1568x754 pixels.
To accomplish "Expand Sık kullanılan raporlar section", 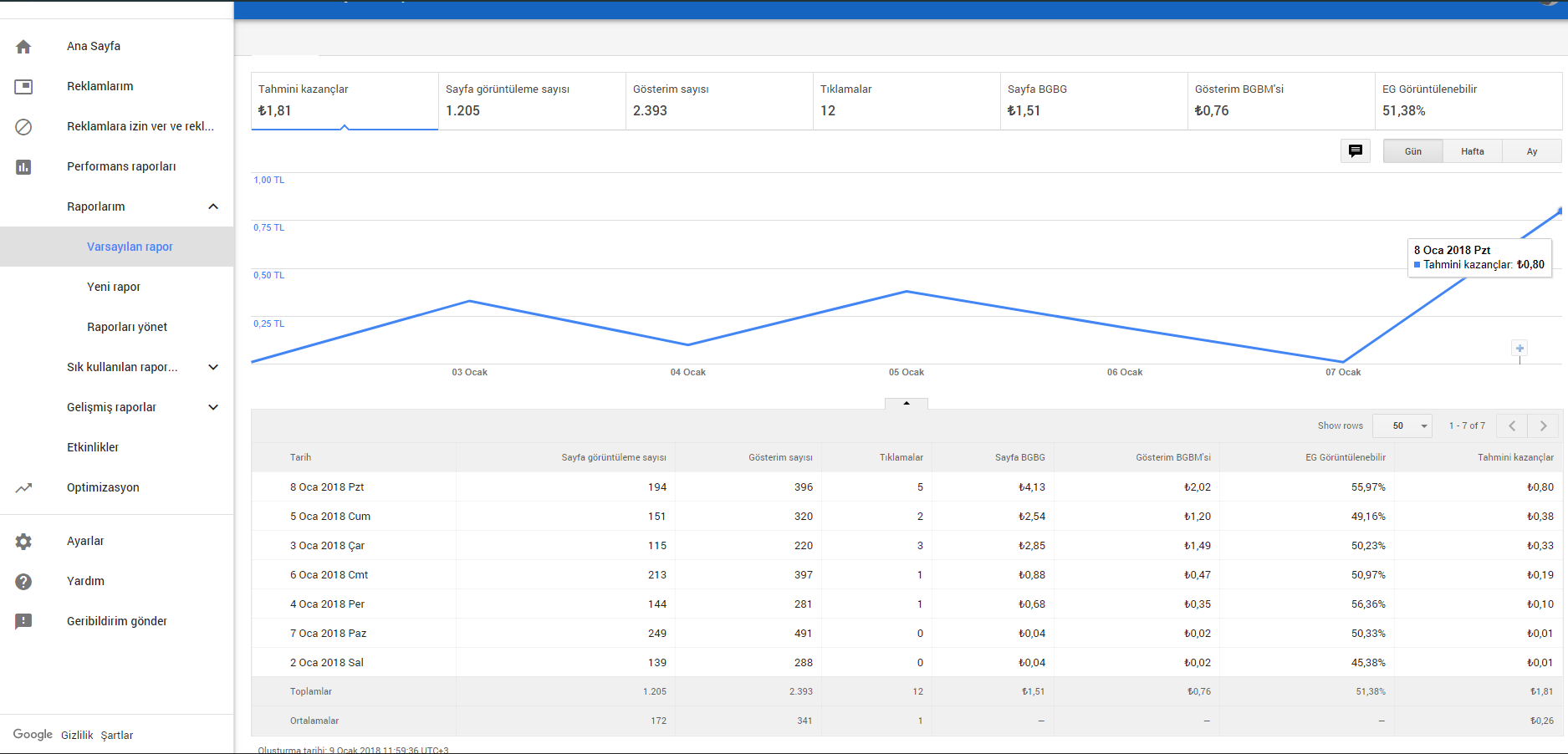I will coord(213,367).
